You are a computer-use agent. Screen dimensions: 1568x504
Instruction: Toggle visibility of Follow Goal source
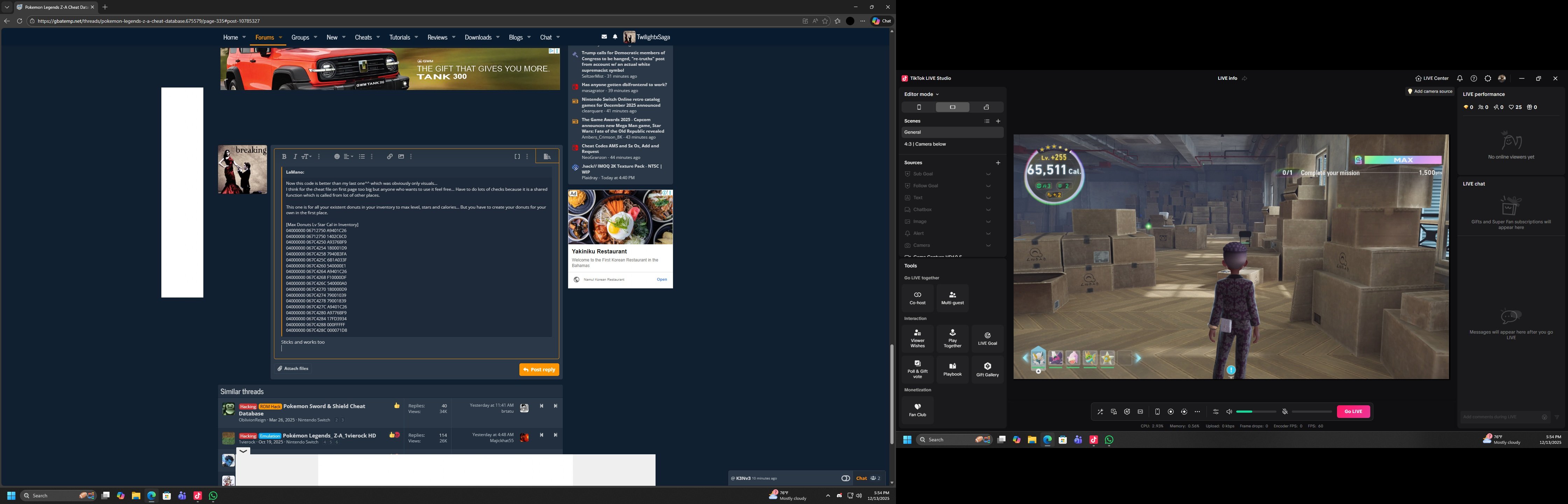pyautogui.click(x=988, y=185)
